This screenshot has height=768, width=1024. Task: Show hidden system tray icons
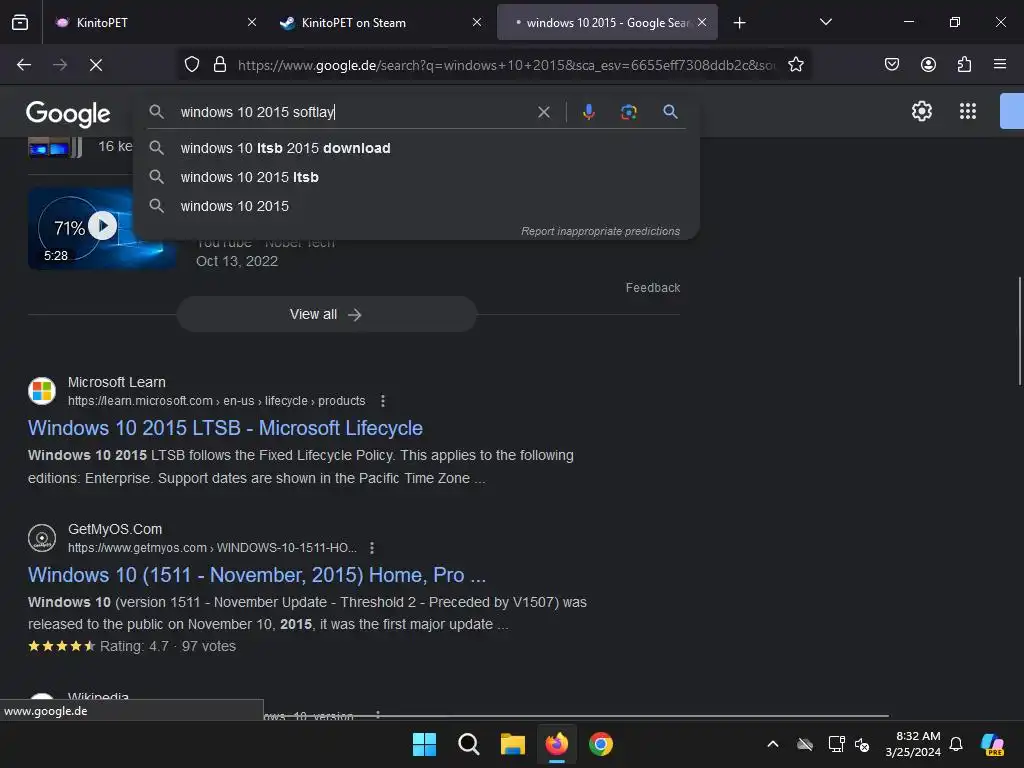tap(773, 744)
